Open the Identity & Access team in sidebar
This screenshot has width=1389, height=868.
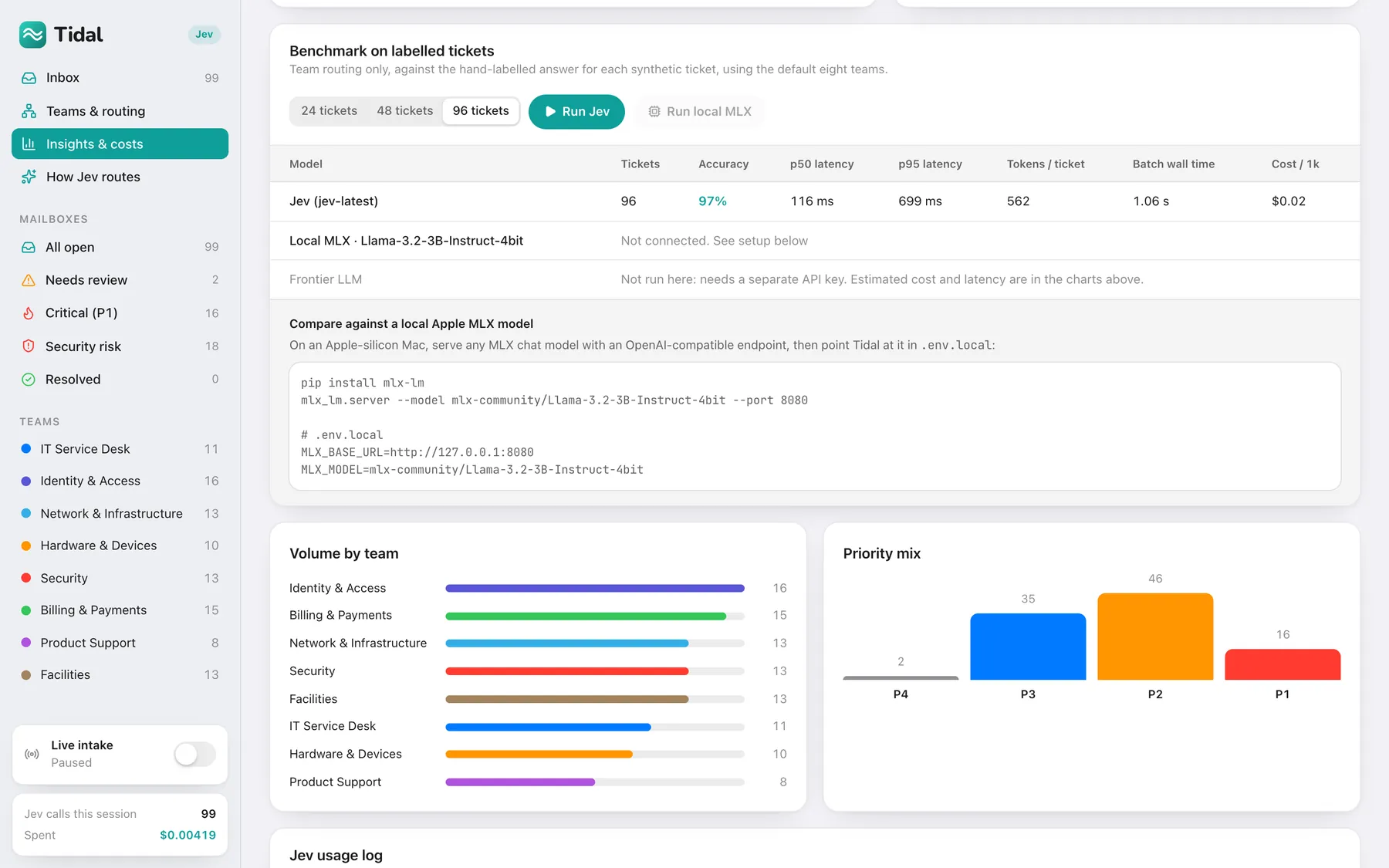click(120, 481)
